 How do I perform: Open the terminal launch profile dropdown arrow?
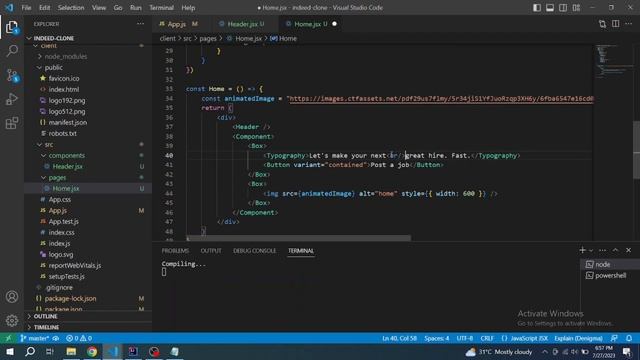pos(591,250)
